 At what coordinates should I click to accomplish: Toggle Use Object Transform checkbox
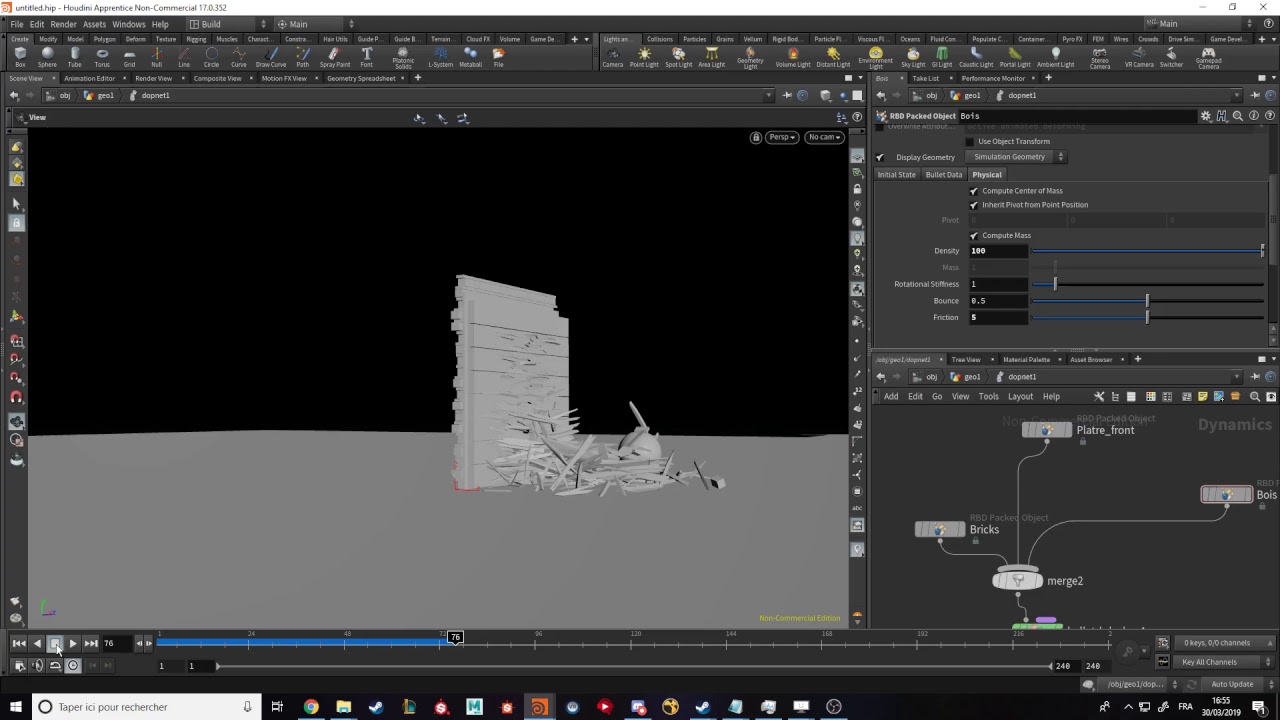pyautogui.click(x=970, y=141)
